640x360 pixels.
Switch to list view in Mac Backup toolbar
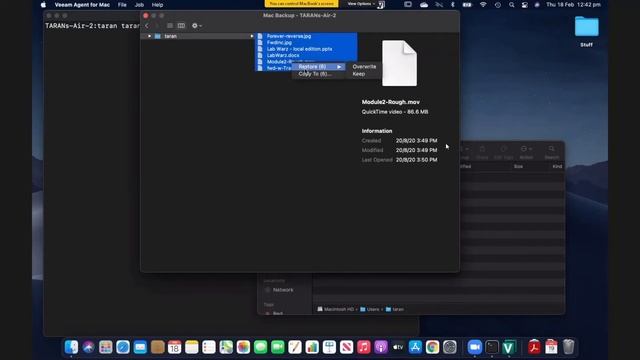170,26
